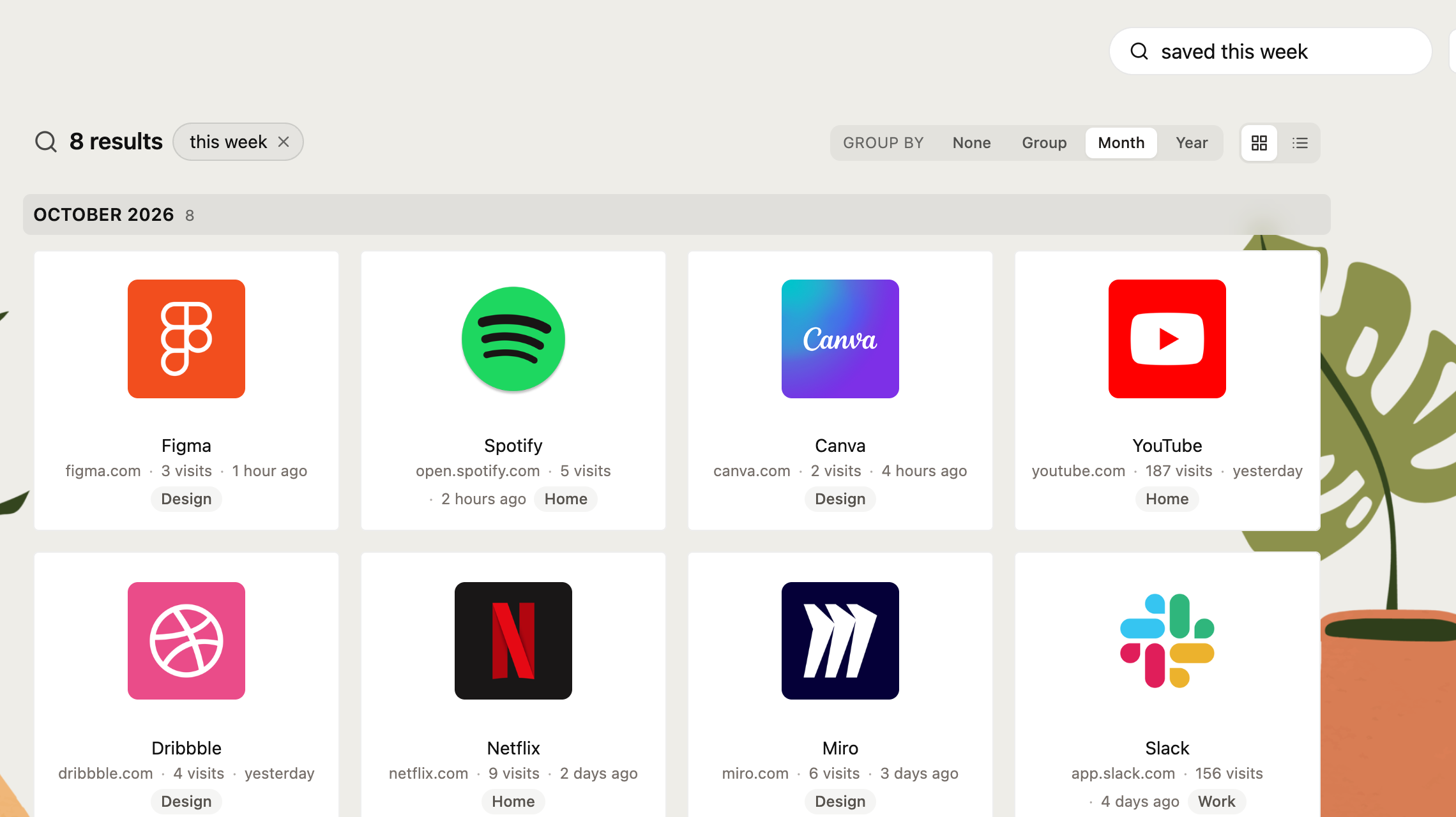Click the Home tag on Spotify card
This screenshot has height=817, width=1456.
click(566, 499)
